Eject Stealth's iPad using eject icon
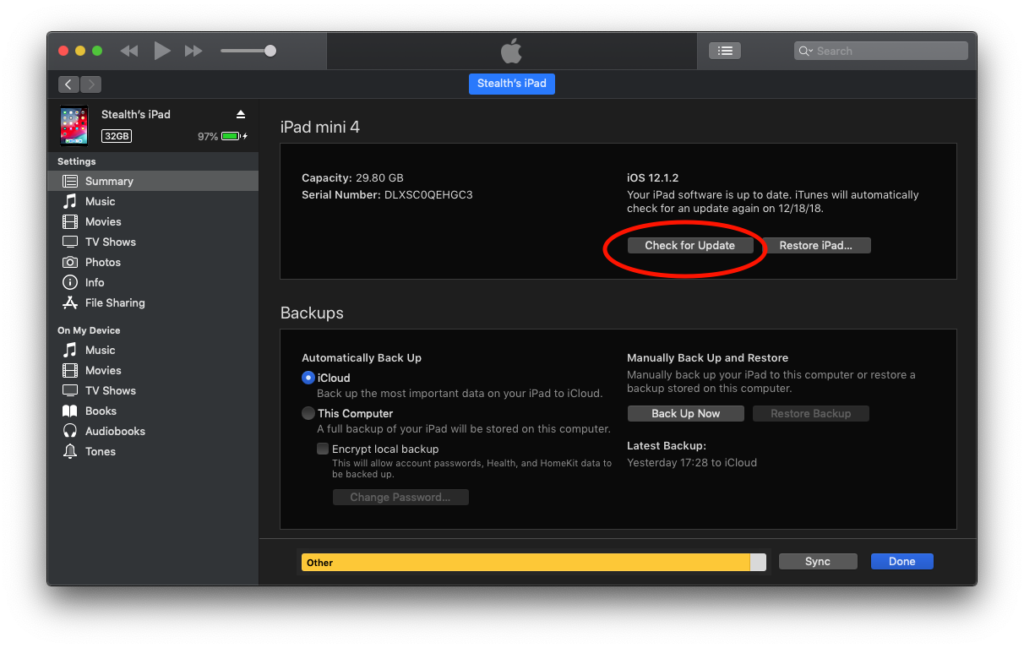The width and height of the screenshot is (1024, 648). coord(240,115)
